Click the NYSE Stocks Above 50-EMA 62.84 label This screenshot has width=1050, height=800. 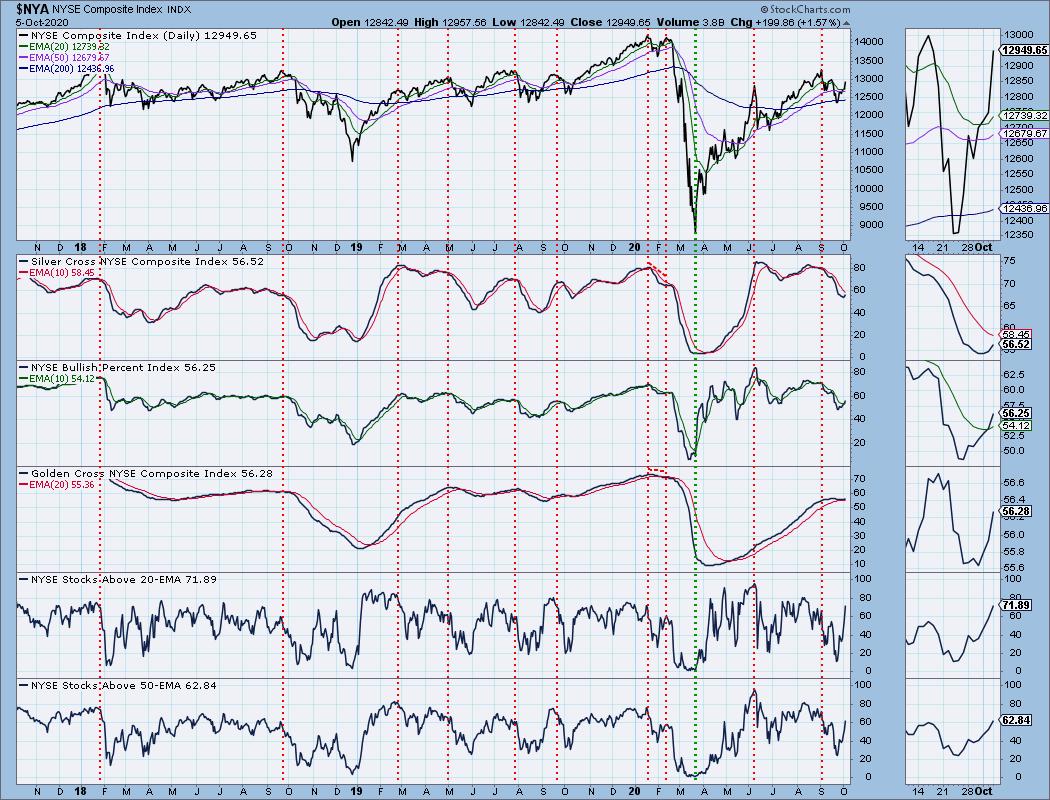coord(118,686)
